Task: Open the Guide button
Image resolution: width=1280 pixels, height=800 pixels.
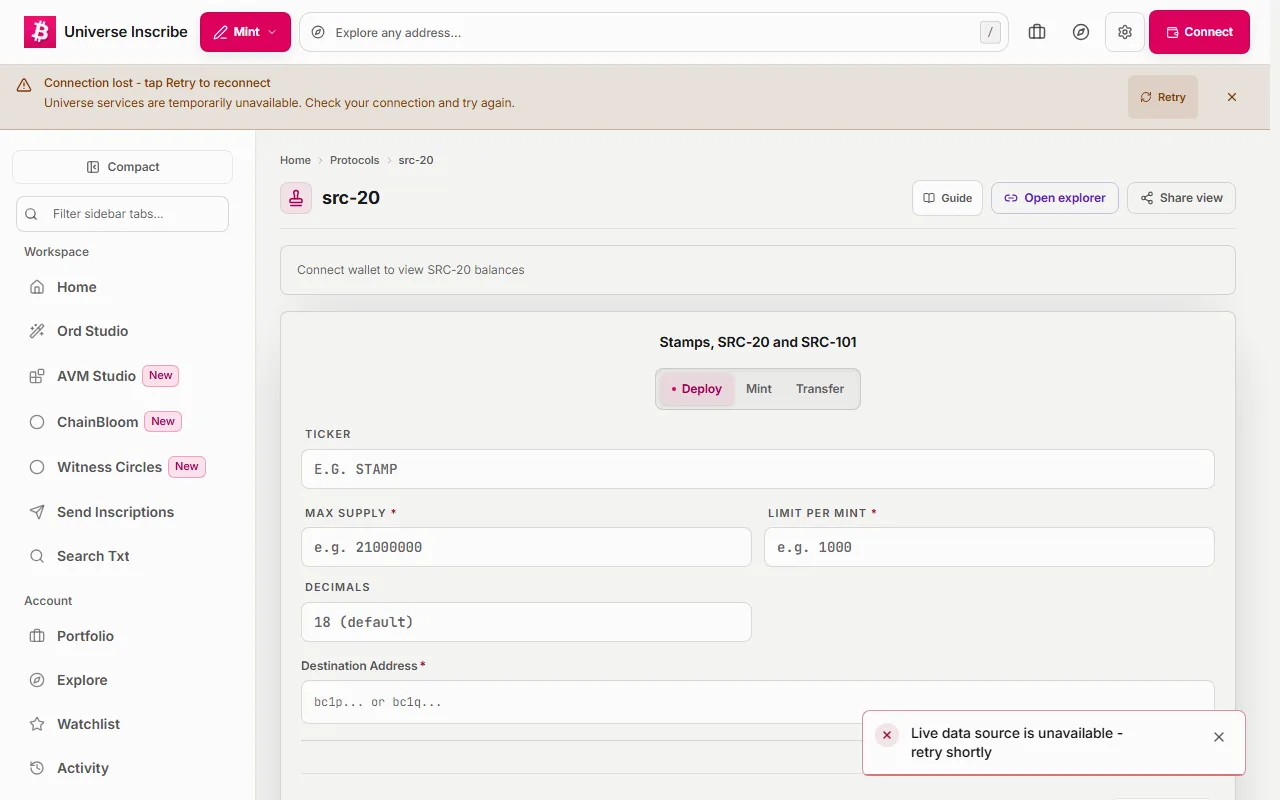Action: [x=947, y=198]
